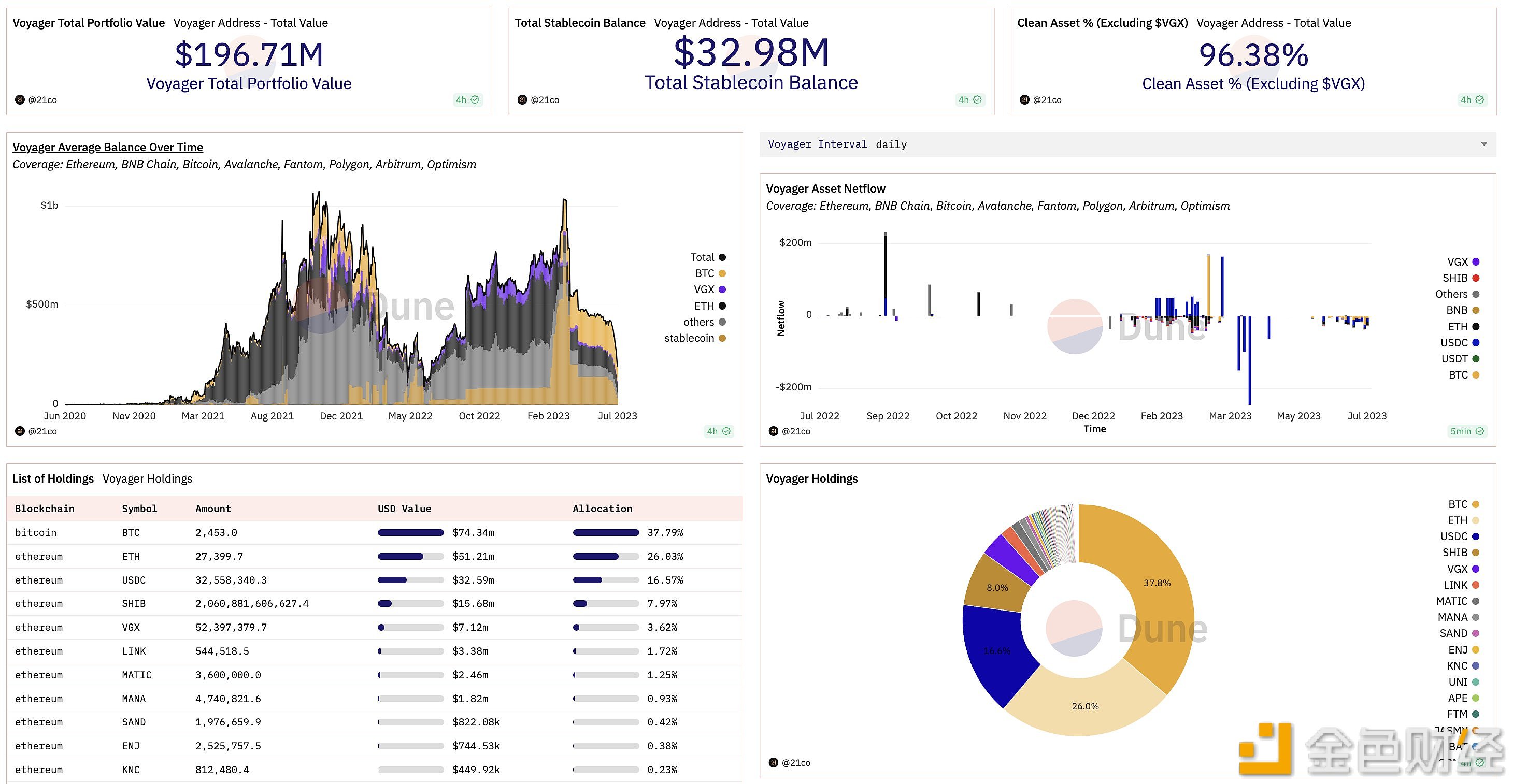Toggle BTC series in balance chart legend
Viewport: 1513px width, 784px height.
coord(710,273)
